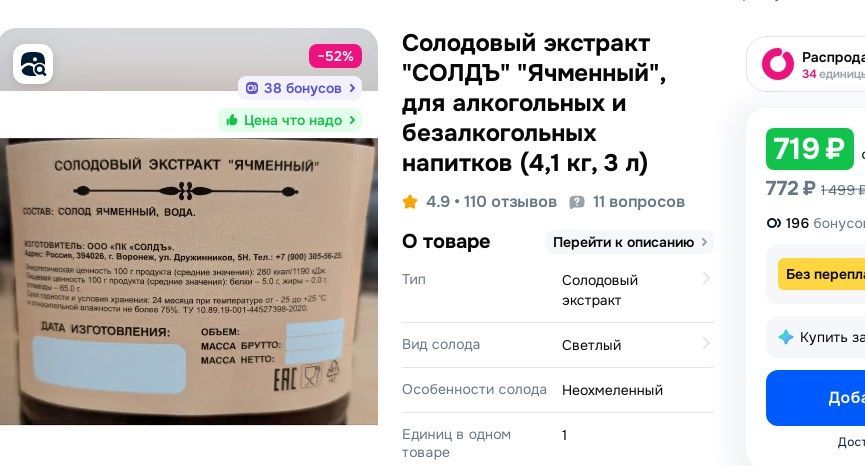This screenshot has height=466, width=865.
Task: Select the green 719 ₽ price
Action: point(809,149)
